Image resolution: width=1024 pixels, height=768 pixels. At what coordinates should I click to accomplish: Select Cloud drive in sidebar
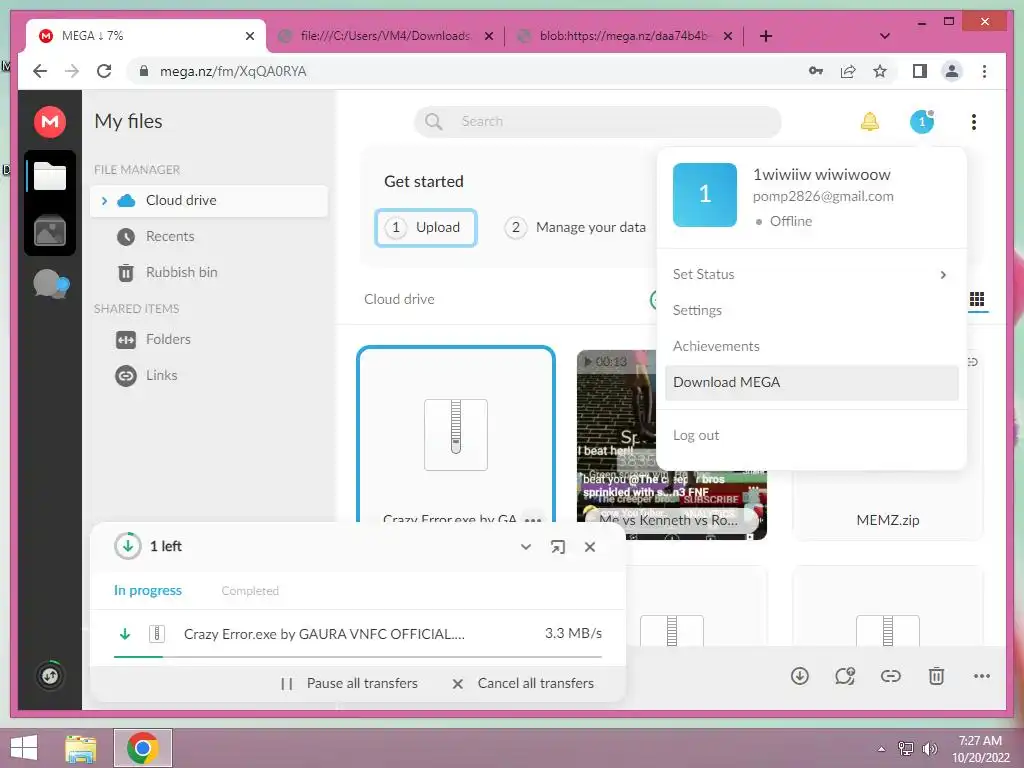coord(209,200)
